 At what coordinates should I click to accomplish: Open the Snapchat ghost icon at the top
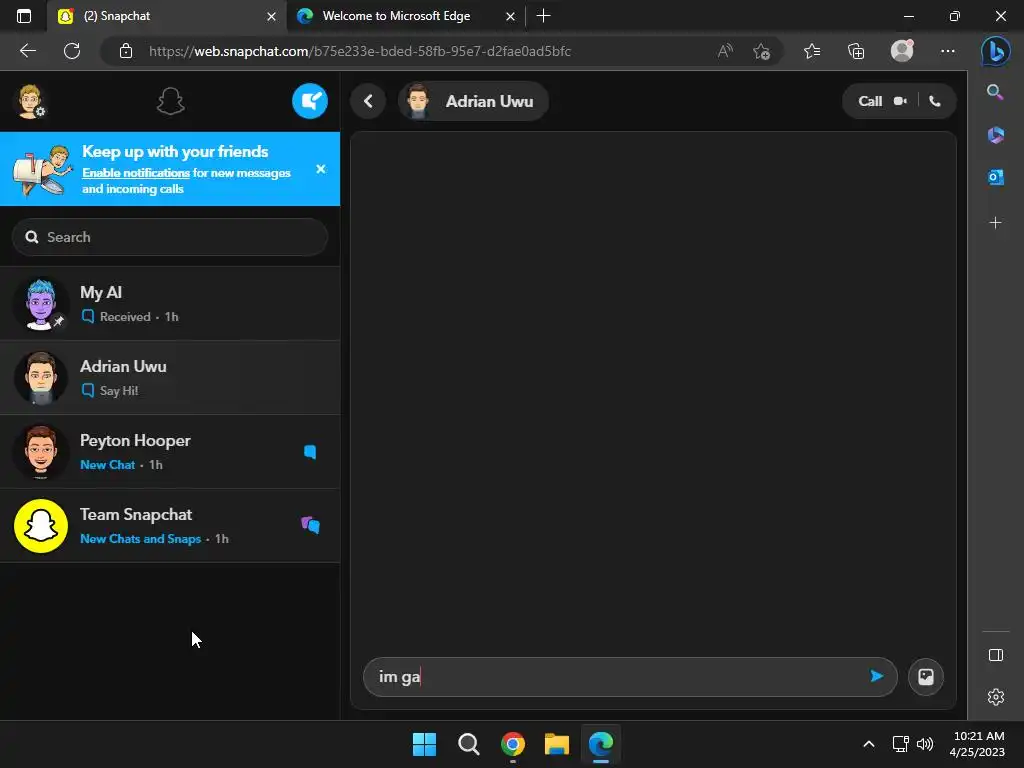click(x=170, y=101)
